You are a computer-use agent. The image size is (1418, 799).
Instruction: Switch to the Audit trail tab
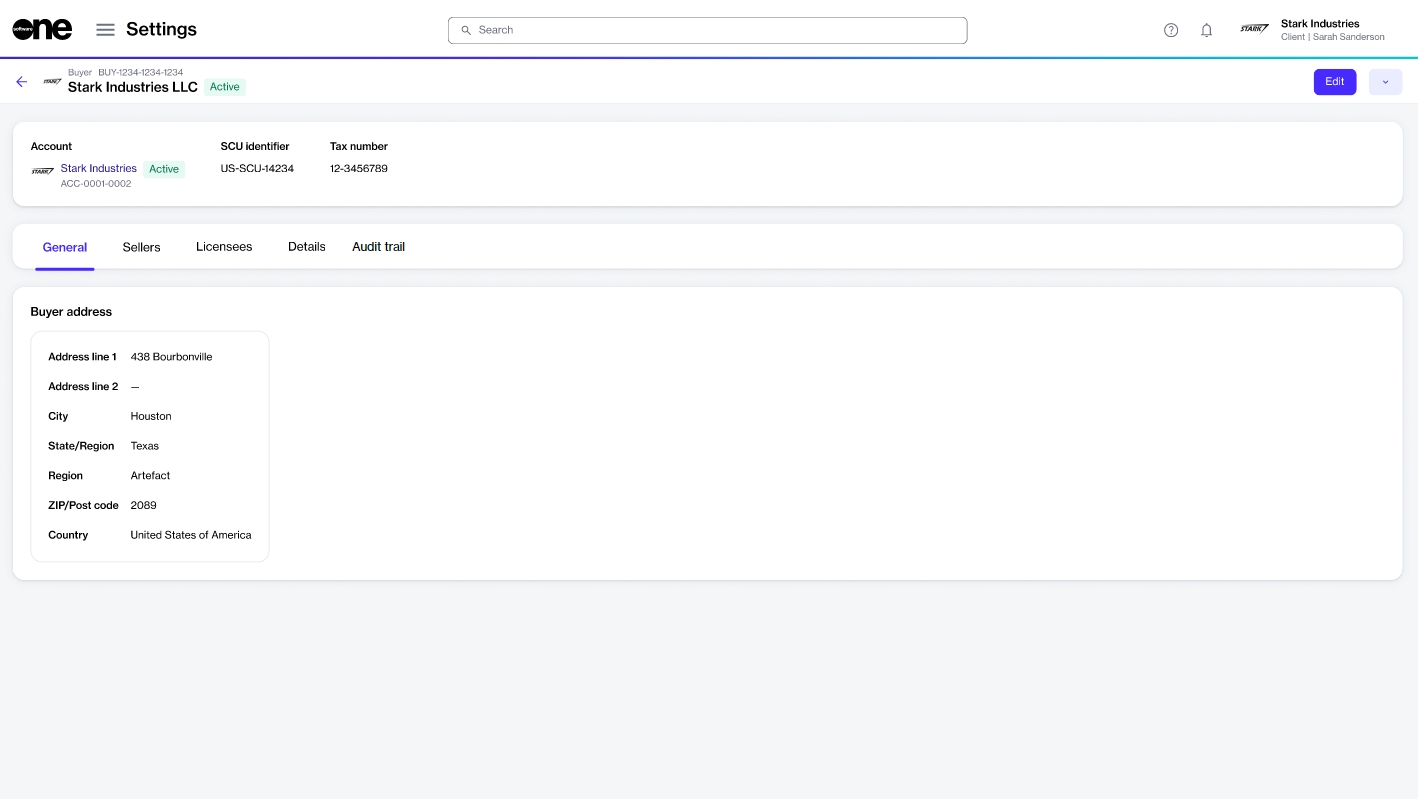(378, 247)
